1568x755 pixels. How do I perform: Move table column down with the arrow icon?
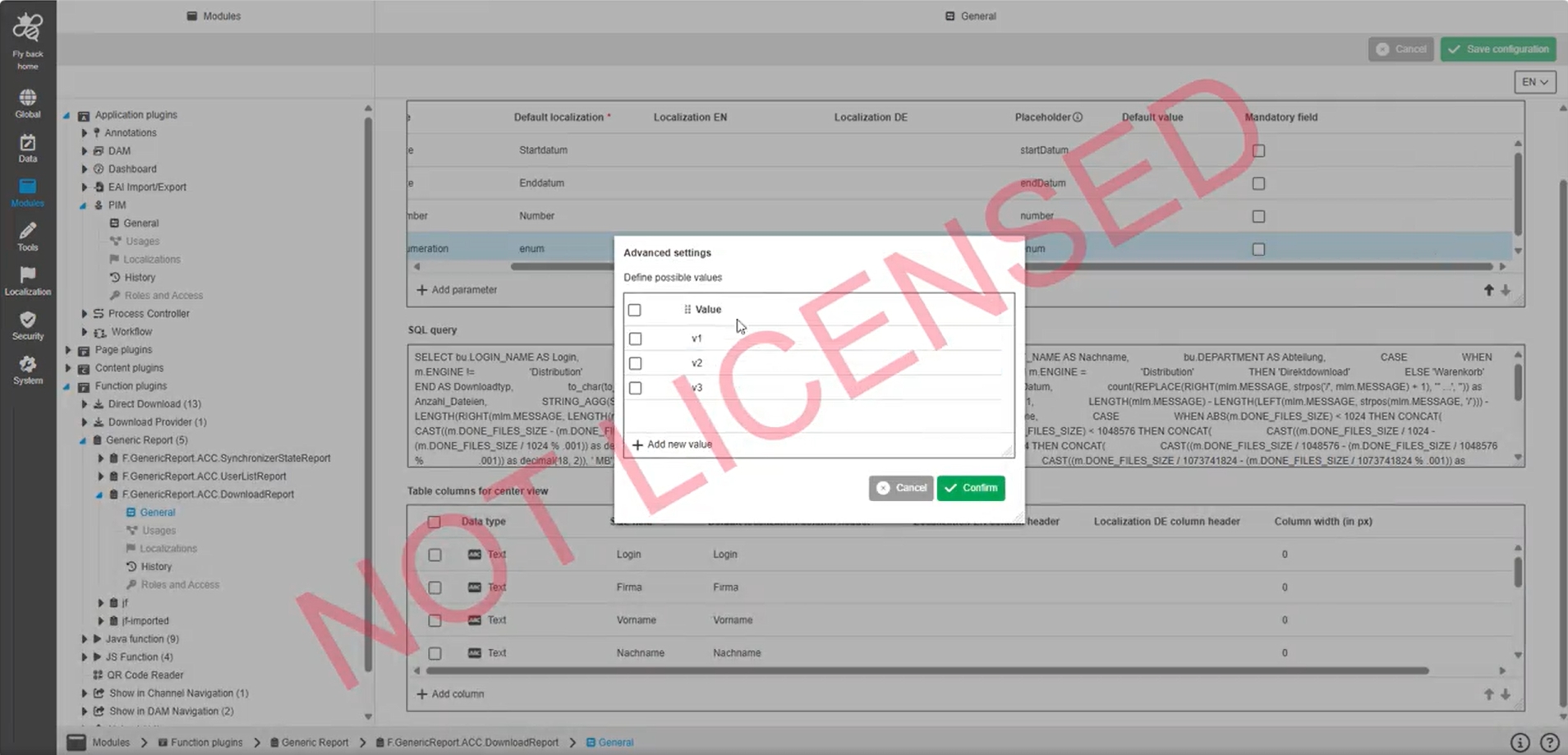coord(1506,694)
